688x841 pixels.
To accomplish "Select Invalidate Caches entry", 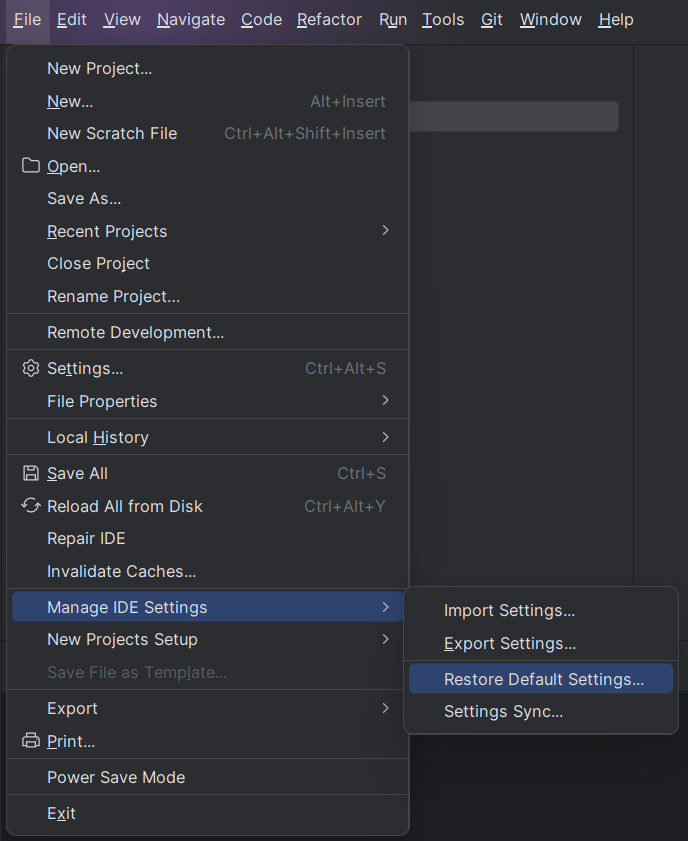I will [121, 571].
